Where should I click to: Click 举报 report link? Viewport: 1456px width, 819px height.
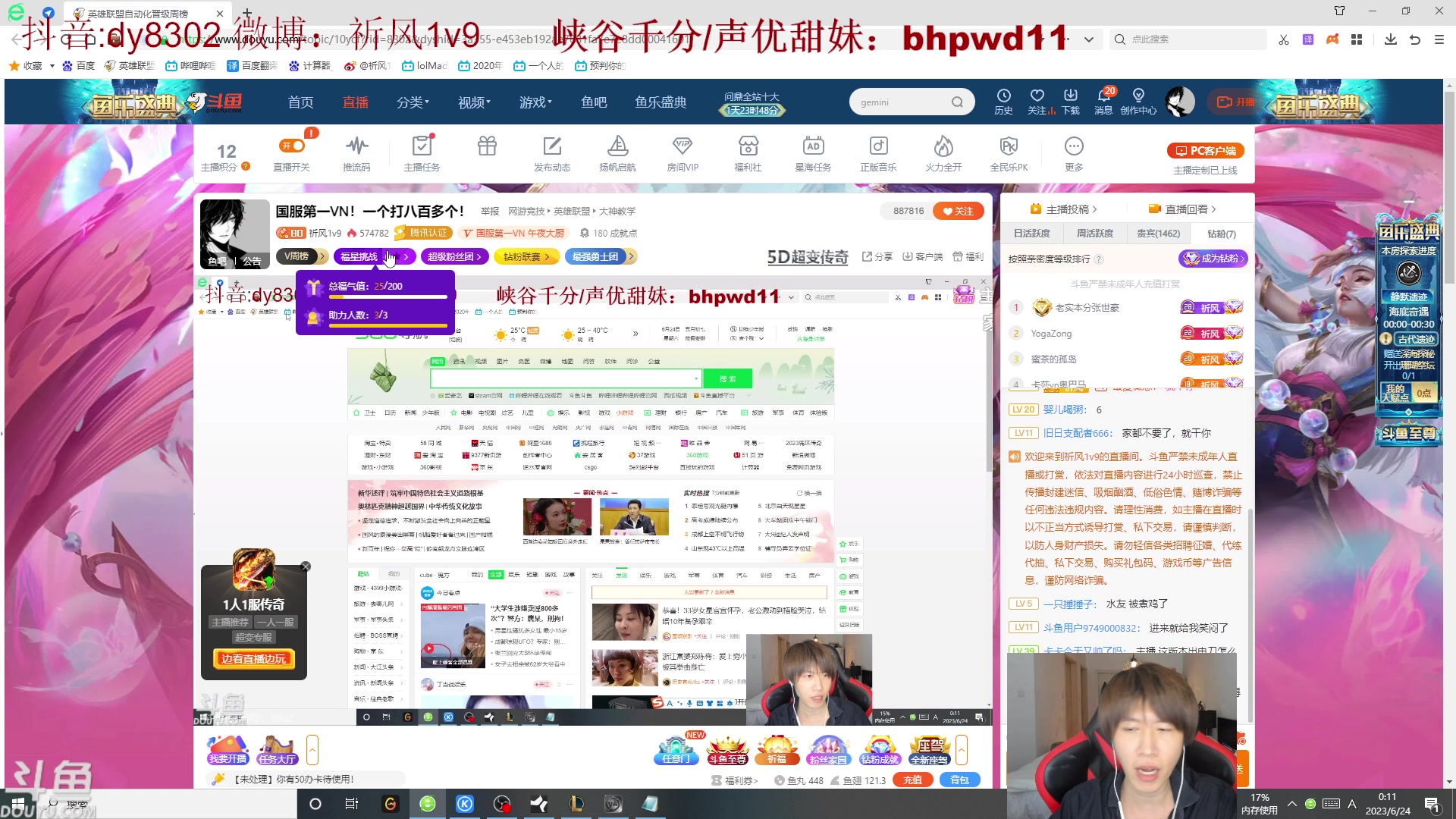point(490,212)
